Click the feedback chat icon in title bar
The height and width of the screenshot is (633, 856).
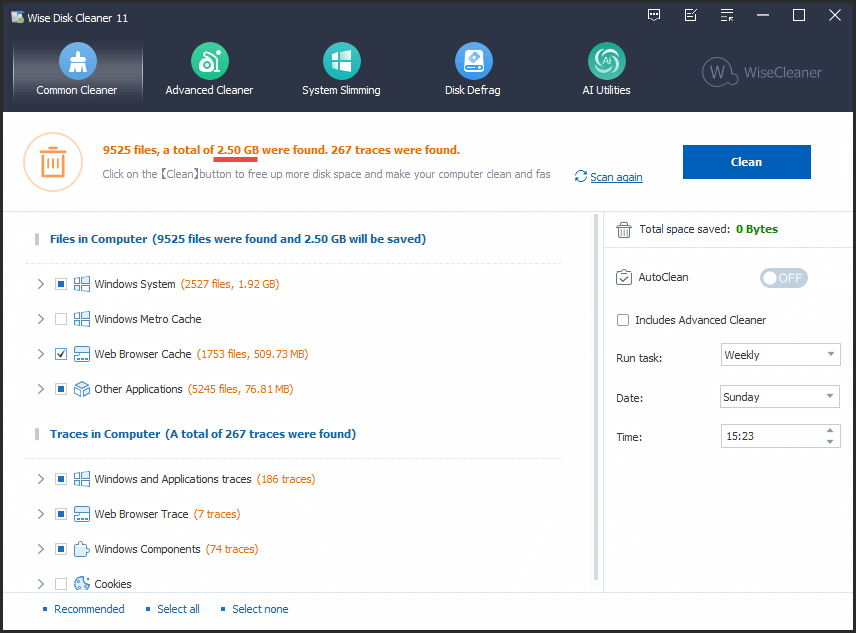(653, 15)
